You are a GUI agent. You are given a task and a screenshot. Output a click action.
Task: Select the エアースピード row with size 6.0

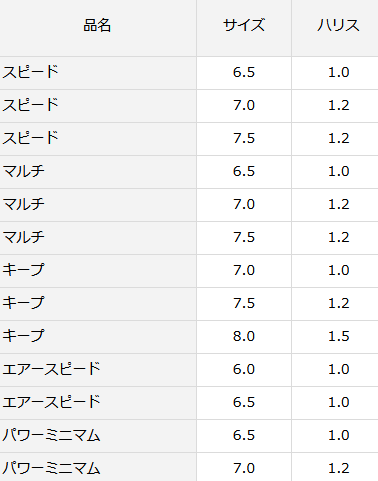pyautogui.click(x=189, y=370)
